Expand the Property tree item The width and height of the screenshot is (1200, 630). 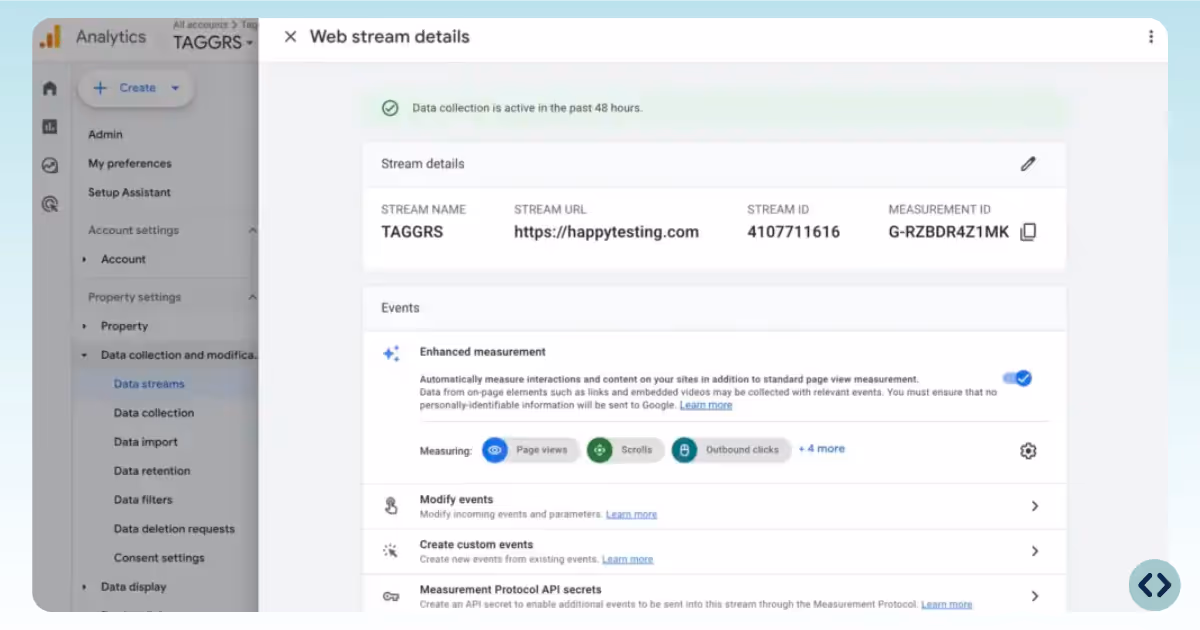point(85,327)
